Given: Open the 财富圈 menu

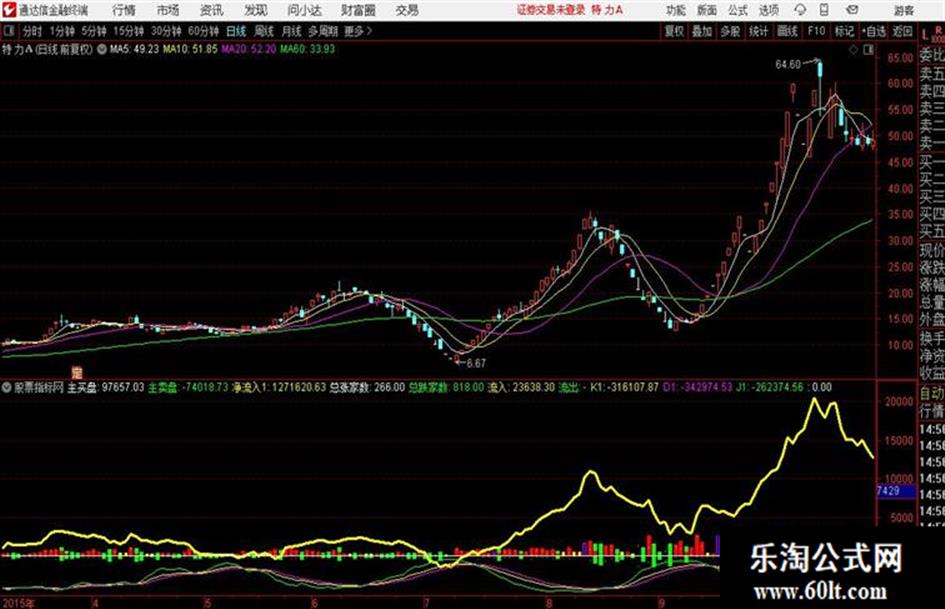Looking at the screenshot, I should click(x=358, y=10).
